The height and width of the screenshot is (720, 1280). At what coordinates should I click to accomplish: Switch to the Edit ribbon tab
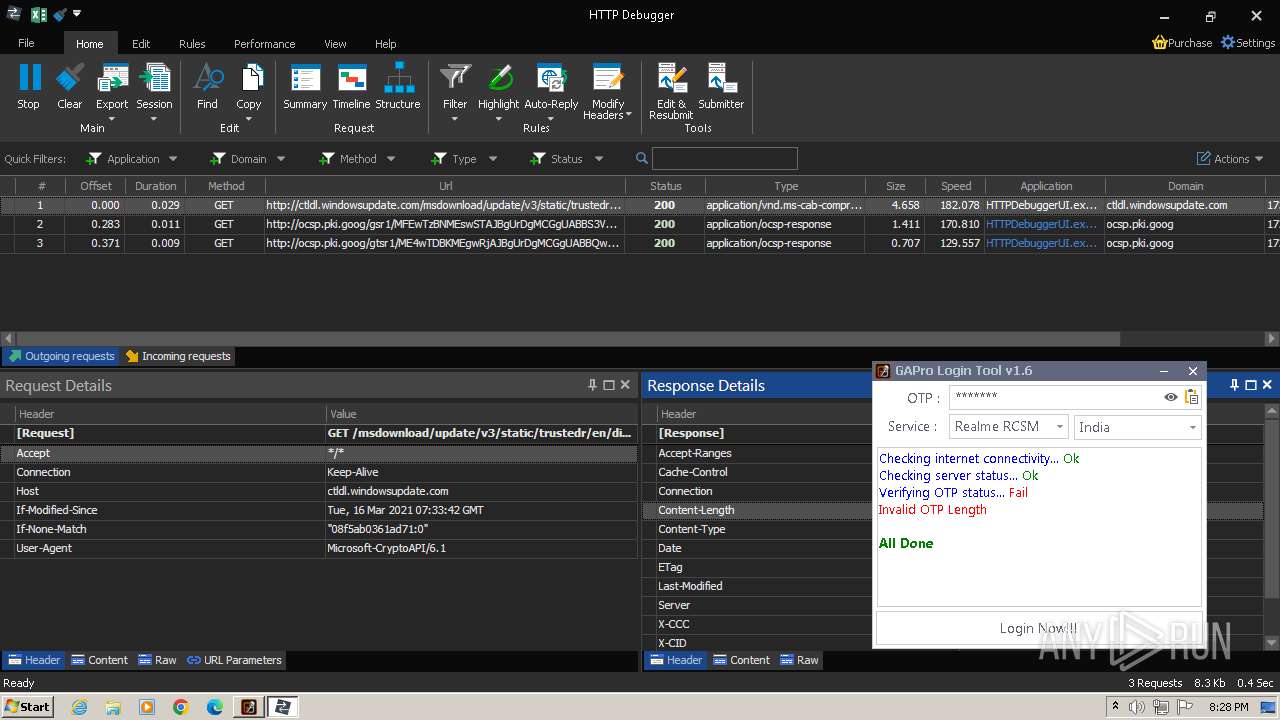pos(141,43)
